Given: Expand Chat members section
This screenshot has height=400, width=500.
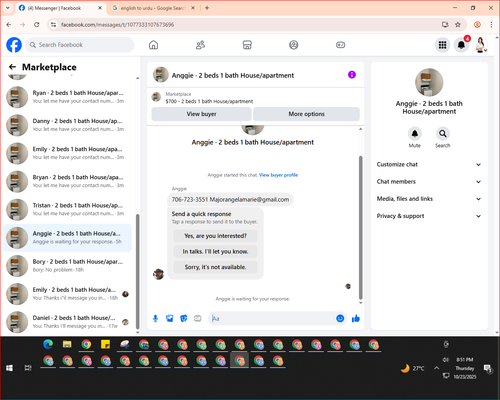Looking at the screenshot, I should (429, 182).
